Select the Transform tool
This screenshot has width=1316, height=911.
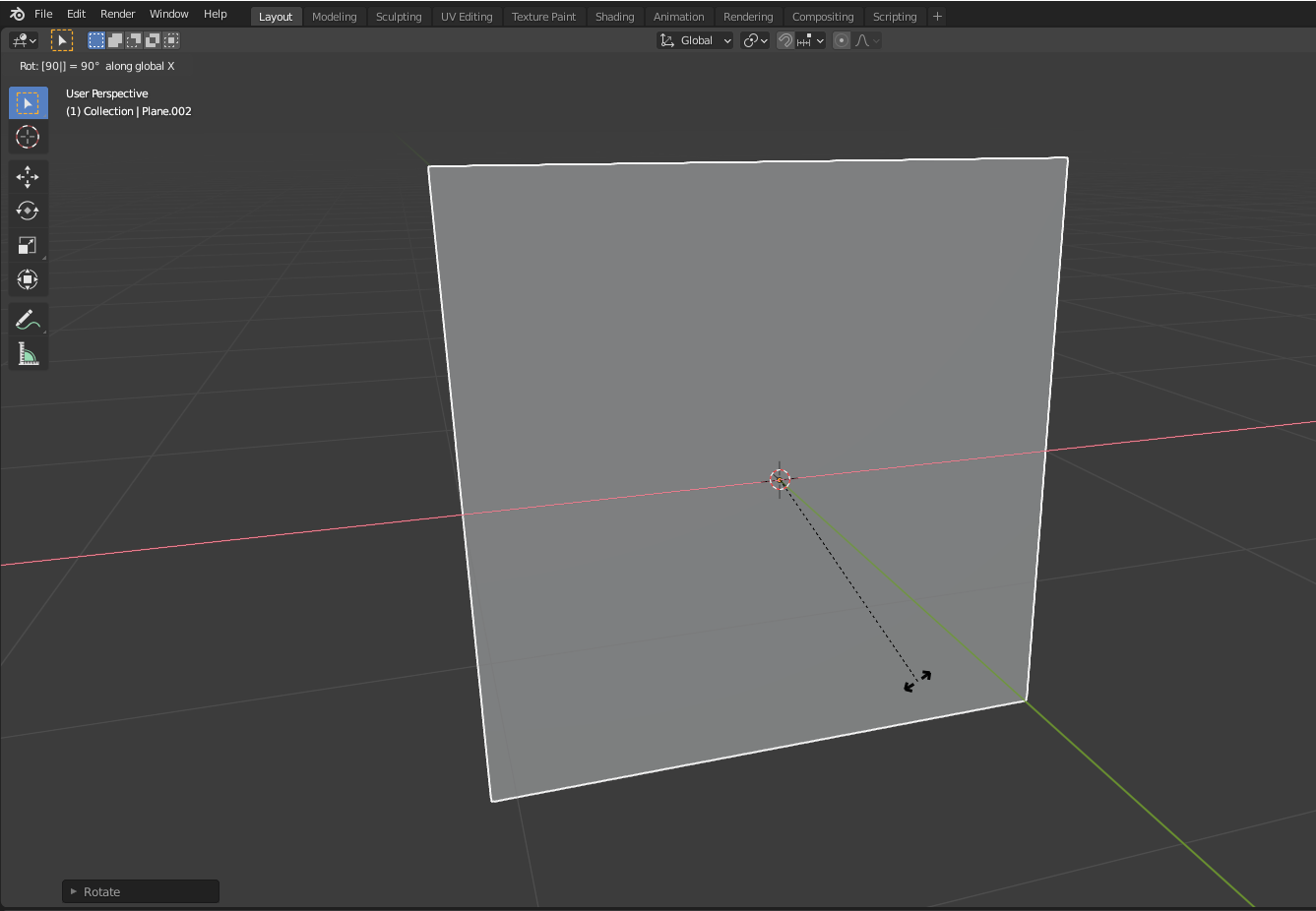[28, 279]
